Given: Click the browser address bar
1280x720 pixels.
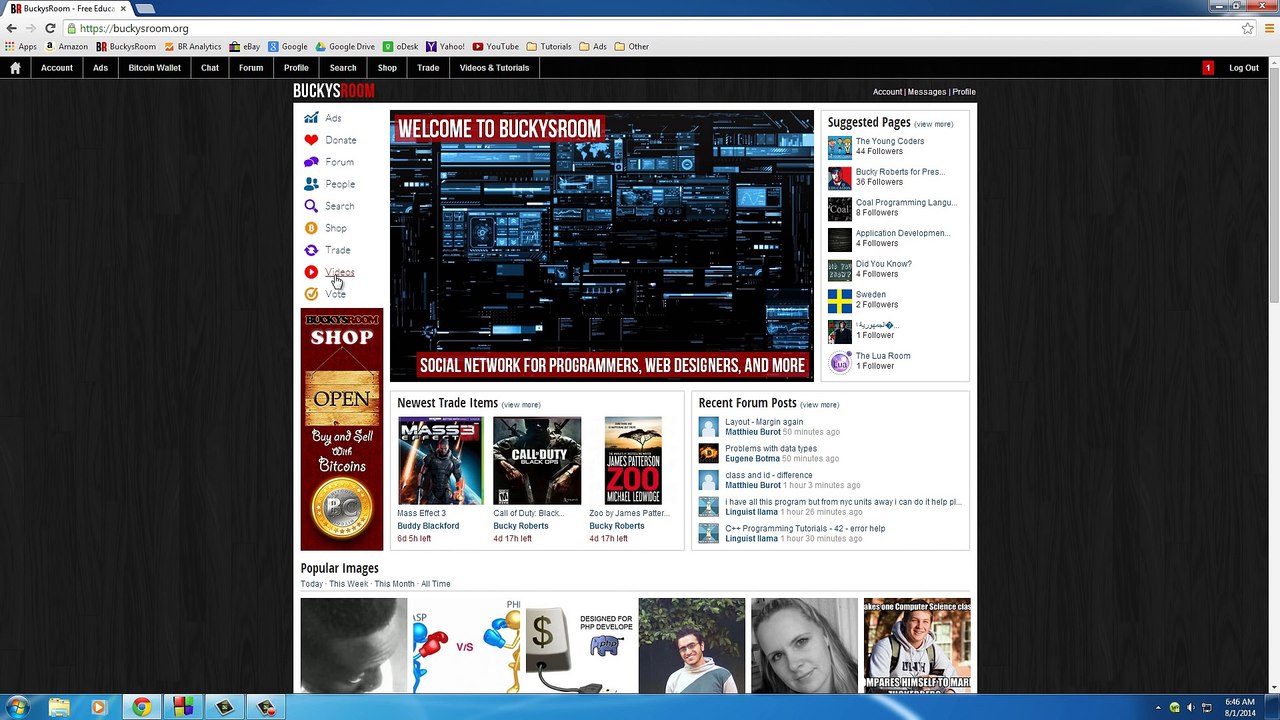Looking at the screenshot, I should [x=650, y=28].
